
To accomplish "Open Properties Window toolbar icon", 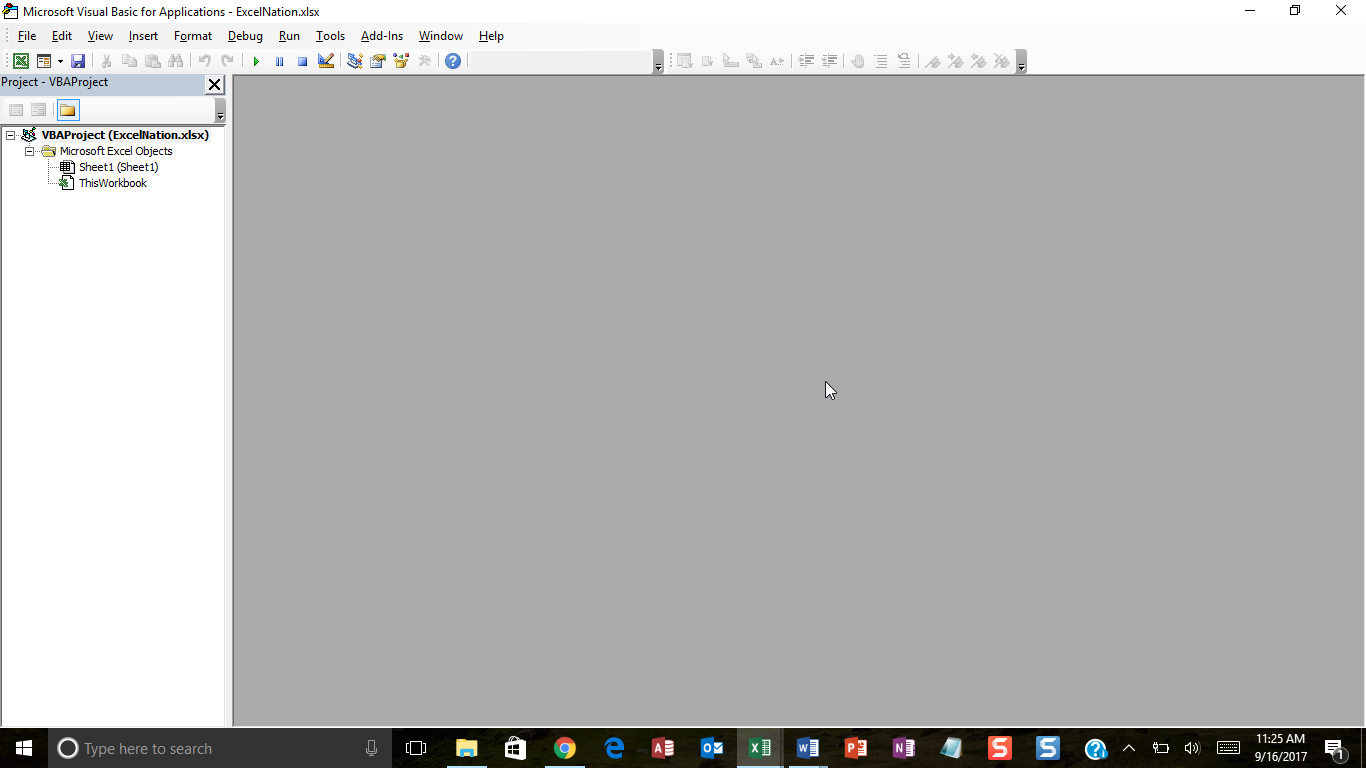I will [377, 61].
